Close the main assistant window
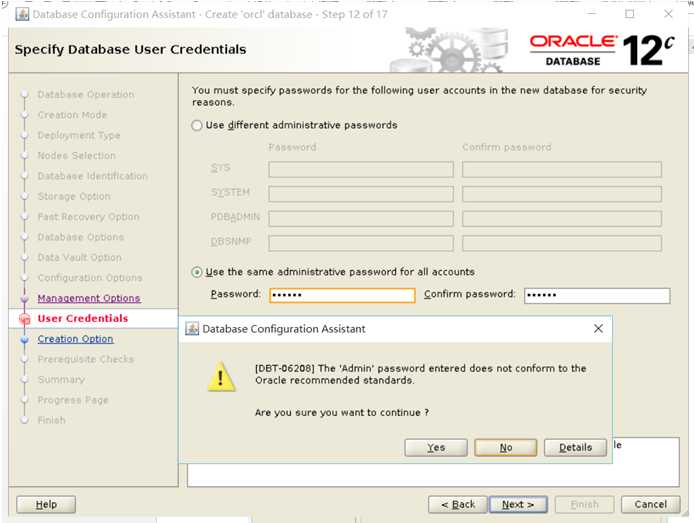694x523 pixels. tap(668, 14)
